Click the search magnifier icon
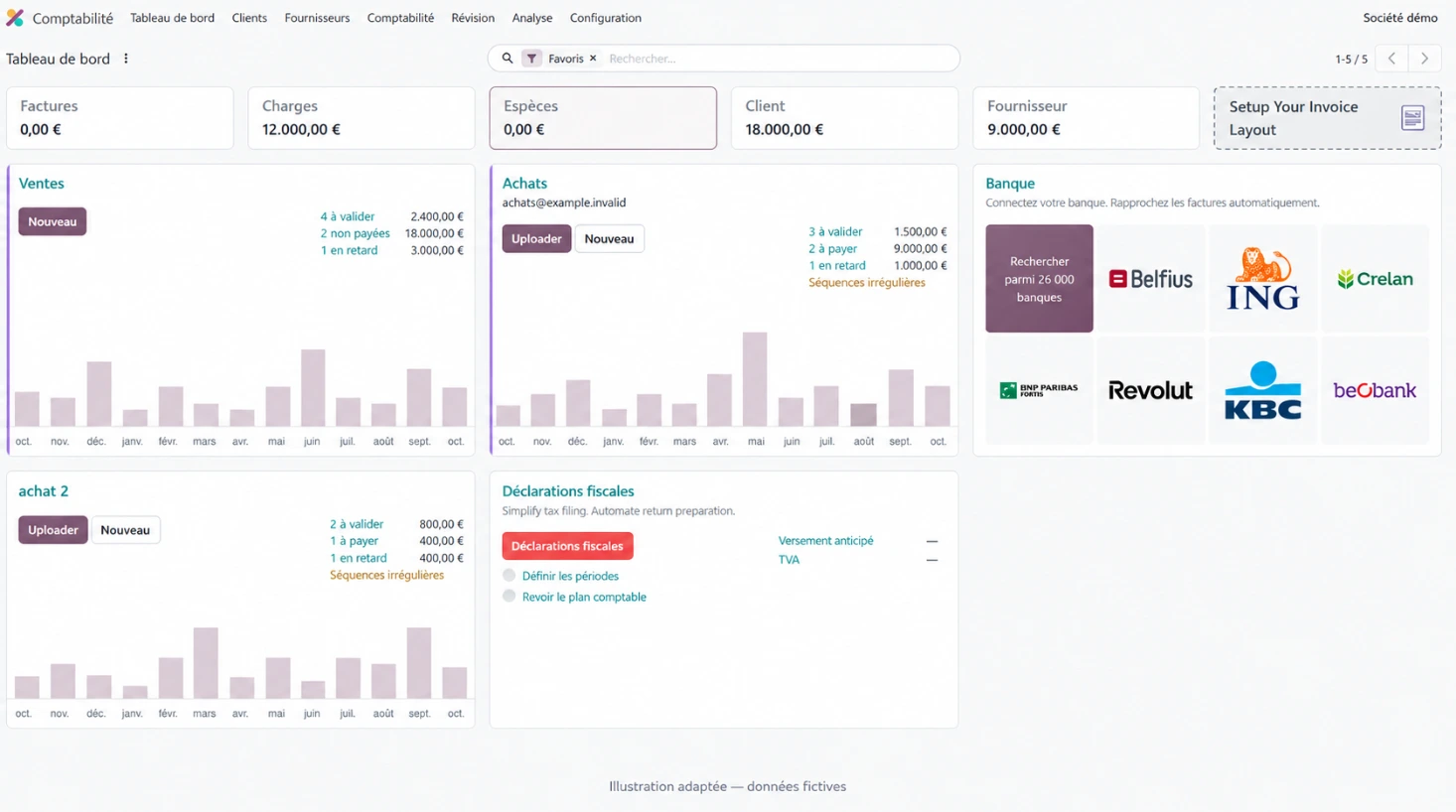1456x812 pixels. 508,59
